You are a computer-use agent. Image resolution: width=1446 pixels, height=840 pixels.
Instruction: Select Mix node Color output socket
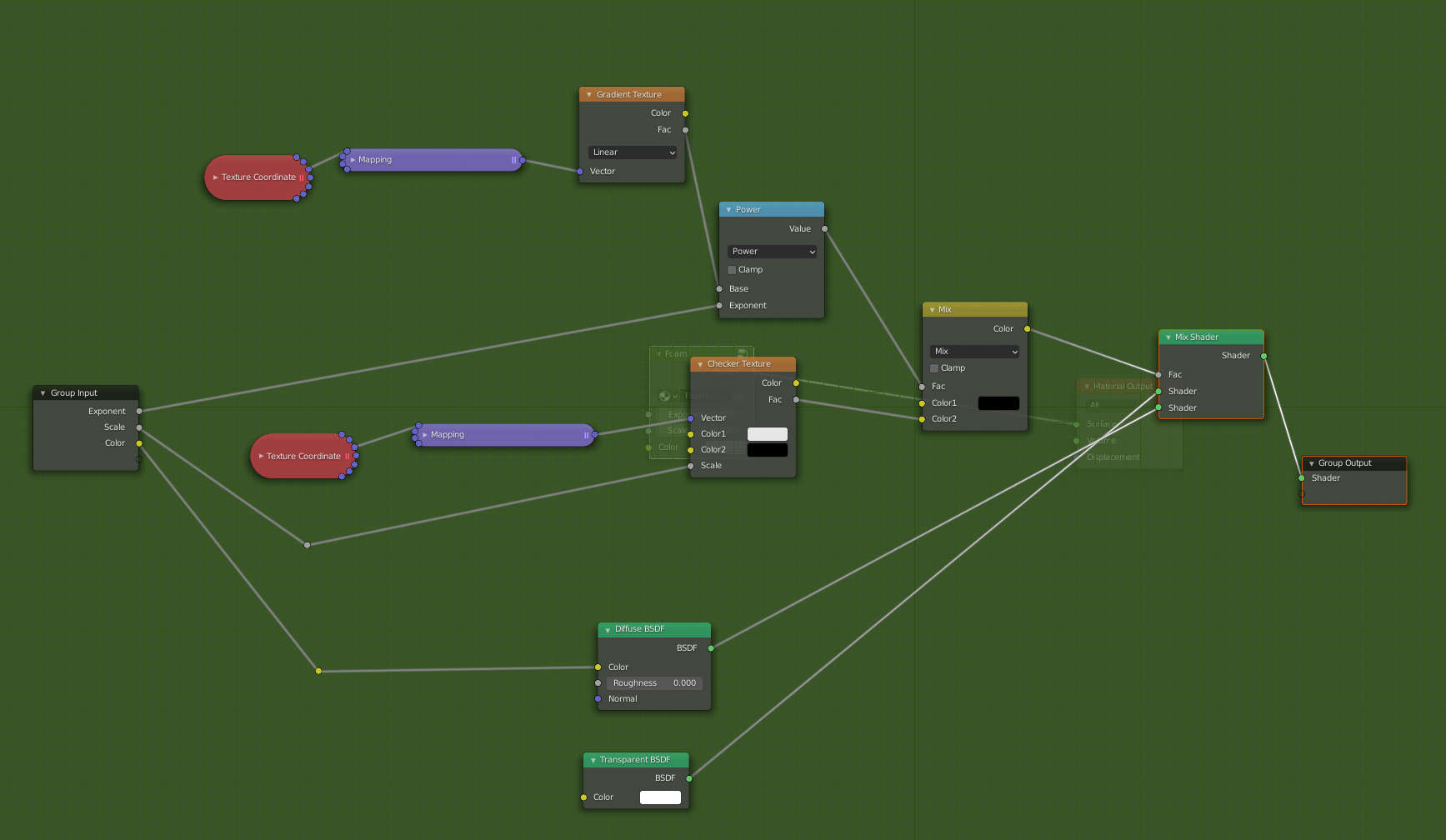[x=1028, y=329]
